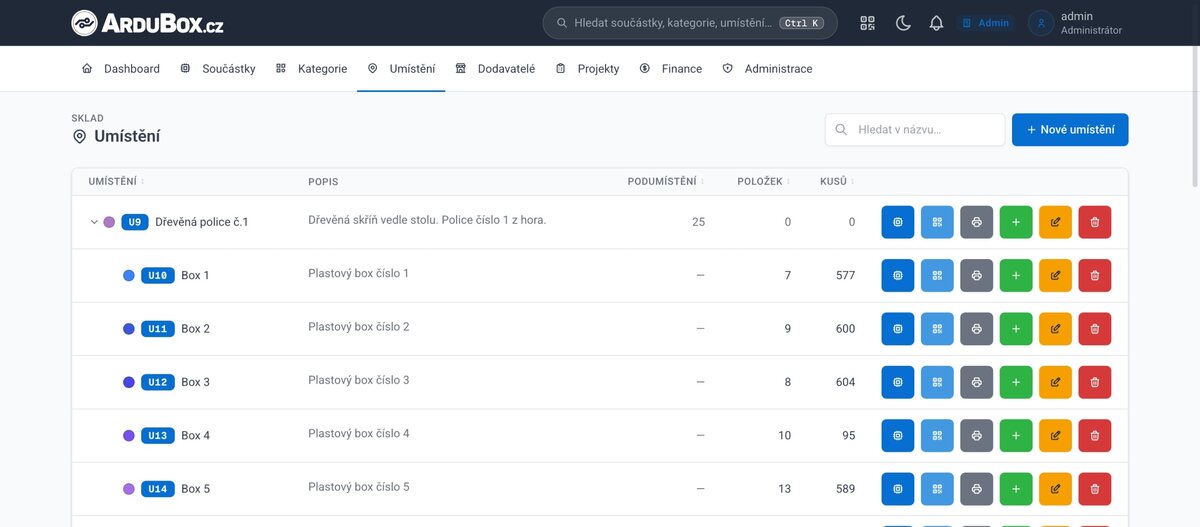The image size is (1200, 527).
Task: Switch to the Dodavatelé tab
Action: tap(495, 69)
